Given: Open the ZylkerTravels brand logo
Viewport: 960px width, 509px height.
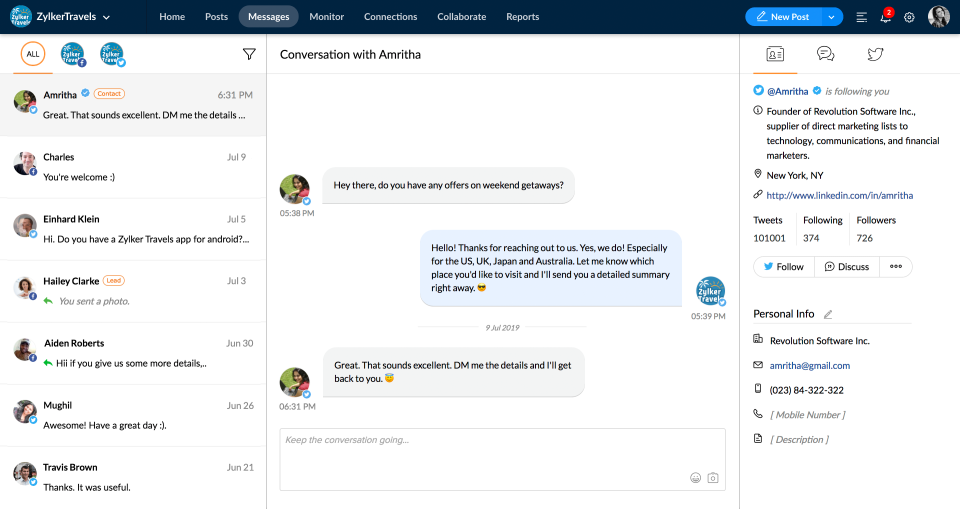Looking at the screenshot, I should (x=21, y=17).
